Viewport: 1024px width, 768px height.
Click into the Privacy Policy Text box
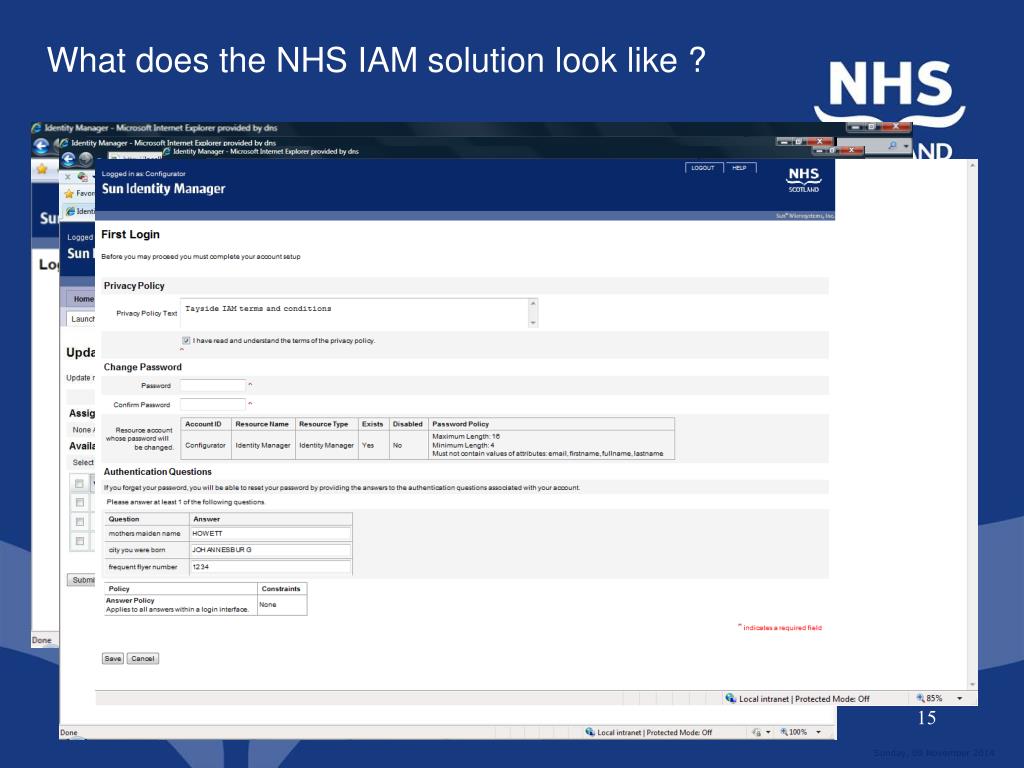tap(355, 313)
